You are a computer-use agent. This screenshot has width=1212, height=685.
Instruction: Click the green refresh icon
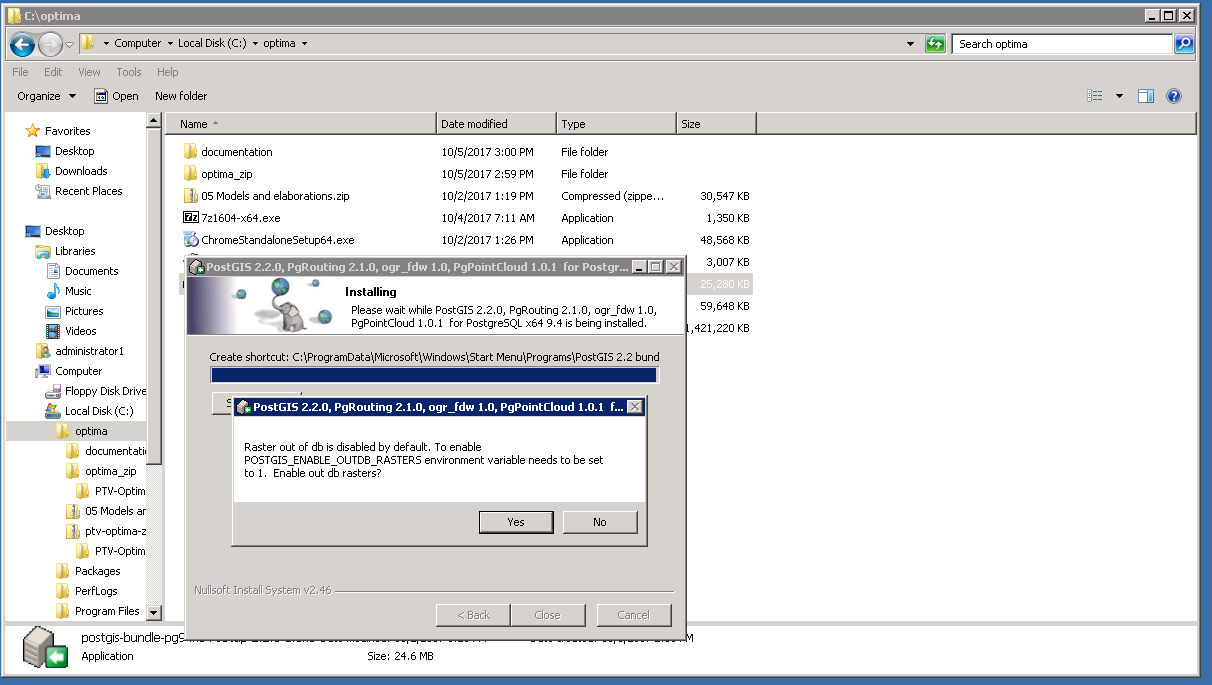(x=935, y=44)
